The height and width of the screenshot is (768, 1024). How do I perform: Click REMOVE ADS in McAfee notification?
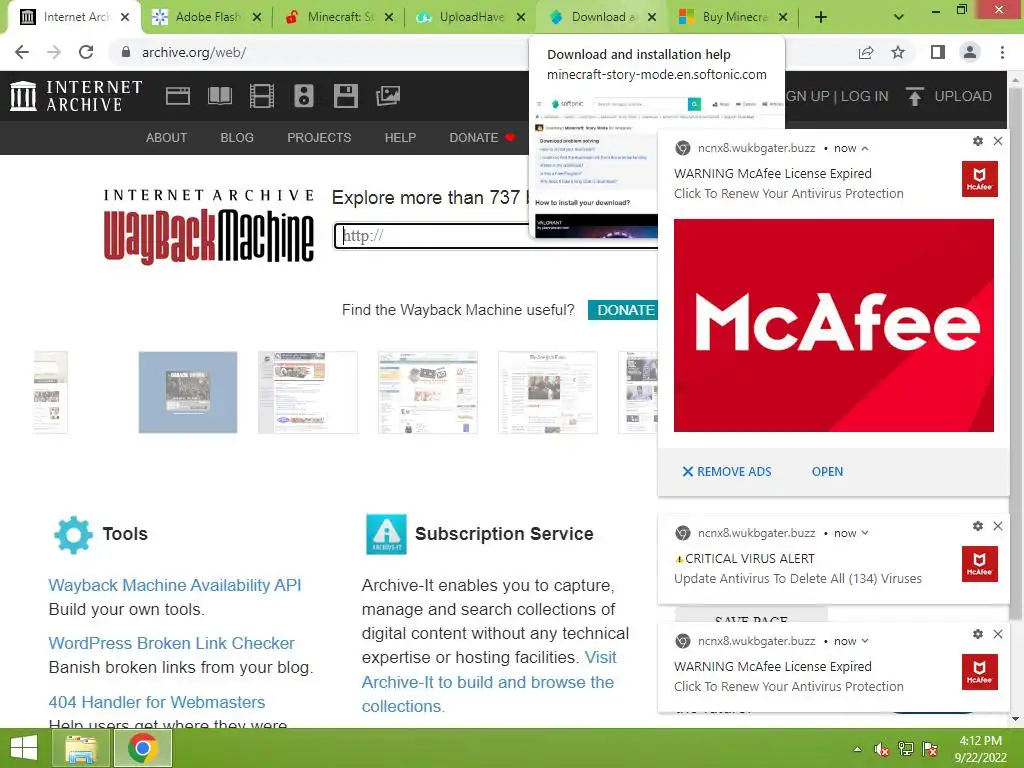727,472
